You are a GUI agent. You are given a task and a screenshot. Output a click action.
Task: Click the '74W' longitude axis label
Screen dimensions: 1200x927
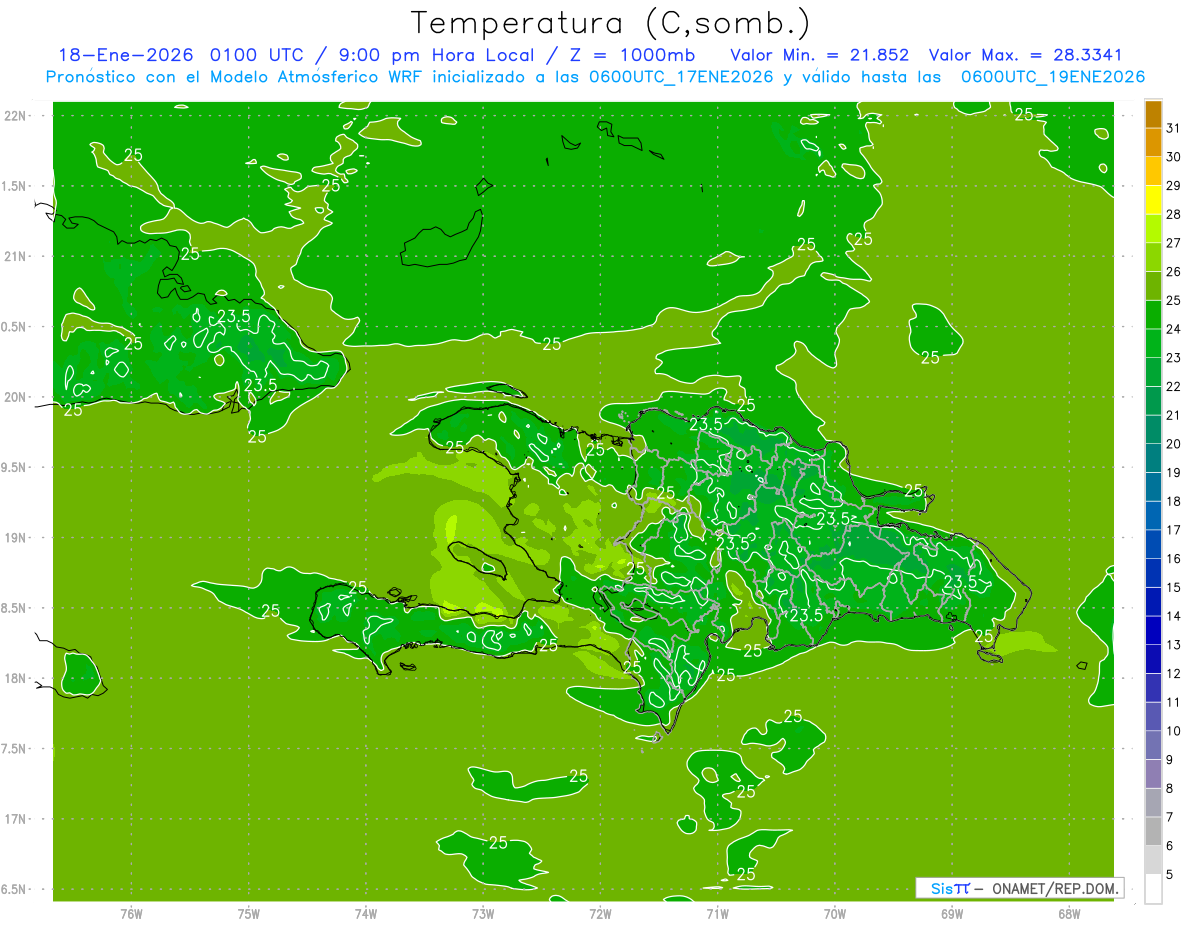coord(365,914)
